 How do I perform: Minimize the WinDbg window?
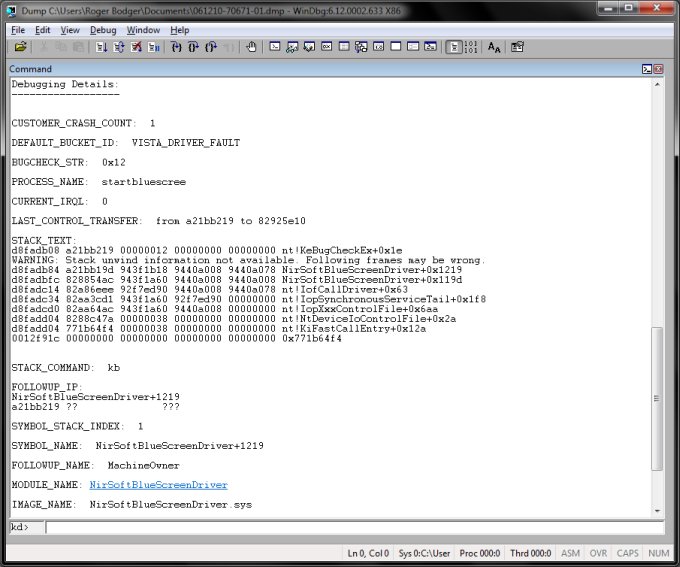pos(608,8)
